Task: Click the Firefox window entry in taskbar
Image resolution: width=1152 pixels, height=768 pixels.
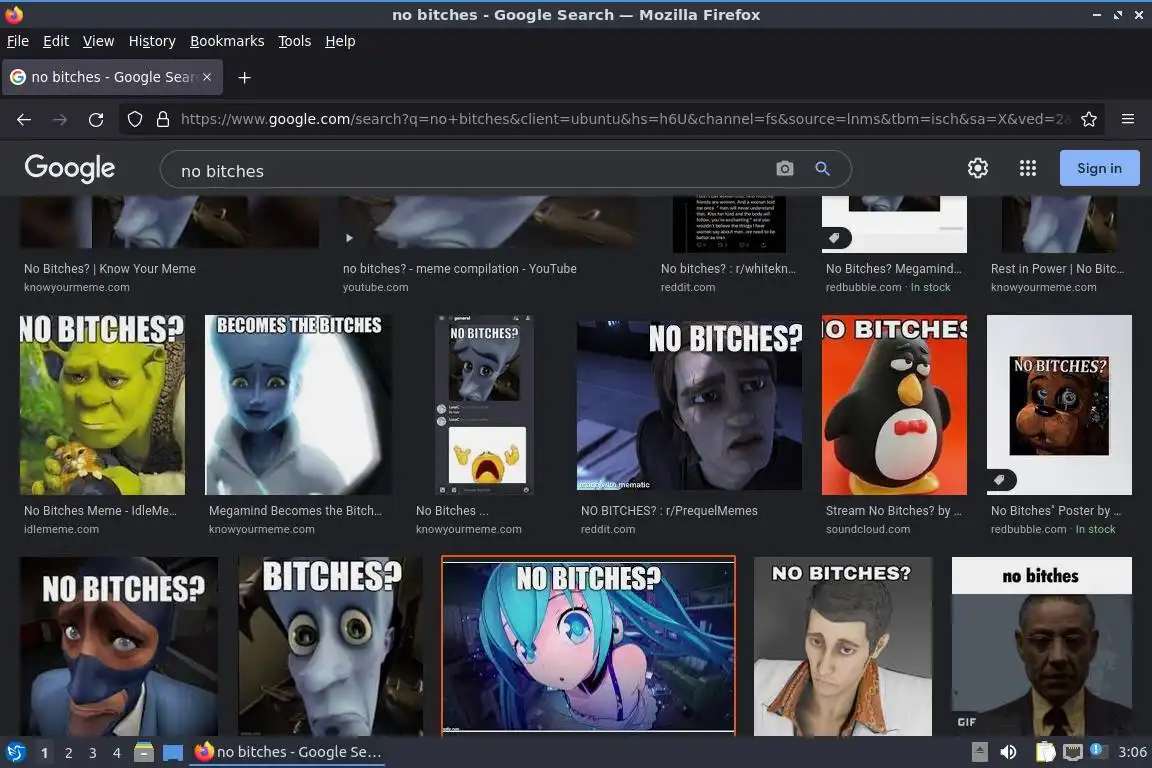Action: tap(287, 753)
